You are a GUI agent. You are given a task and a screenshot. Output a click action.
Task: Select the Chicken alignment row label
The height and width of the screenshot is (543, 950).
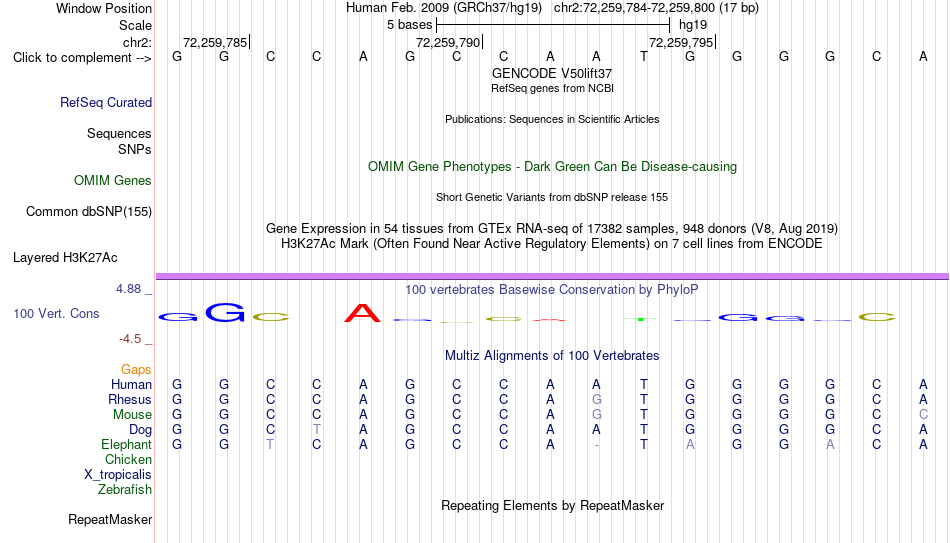click(128, 459)
